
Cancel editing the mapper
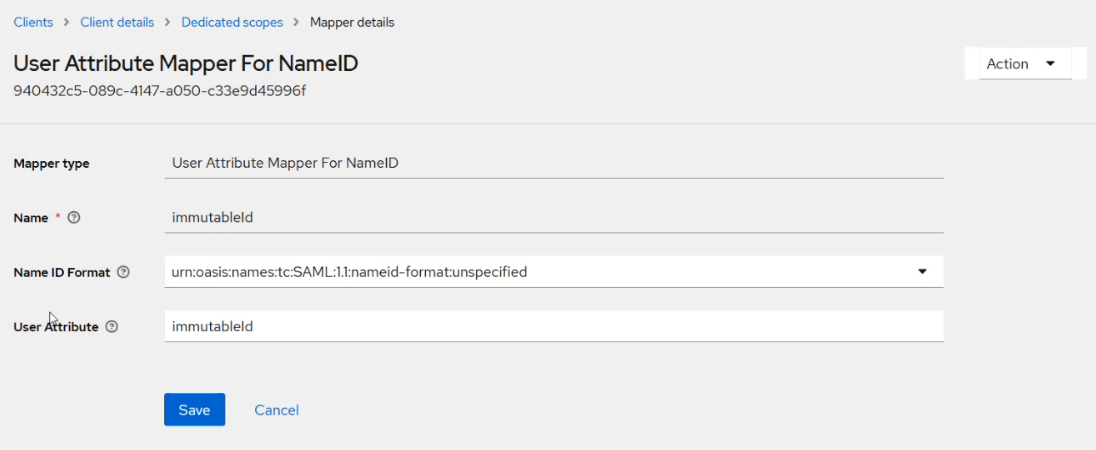(276, 410)
